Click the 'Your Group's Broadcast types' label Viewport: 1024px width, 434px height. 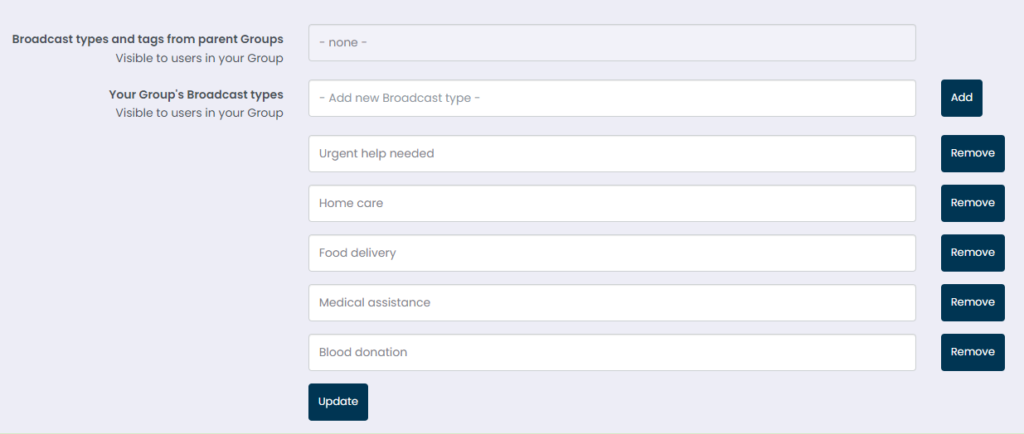196,95
